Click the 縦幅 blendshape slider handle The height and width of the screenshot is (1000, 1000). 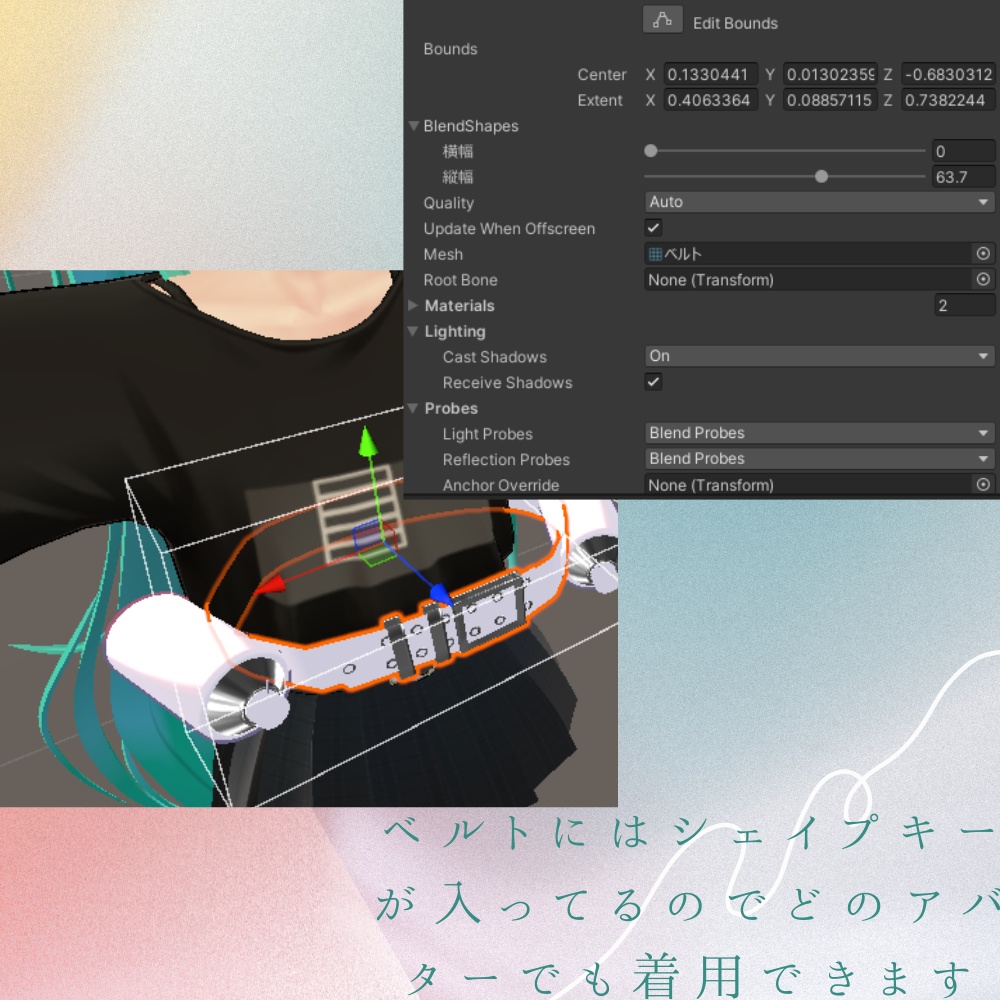click(822, 177)
